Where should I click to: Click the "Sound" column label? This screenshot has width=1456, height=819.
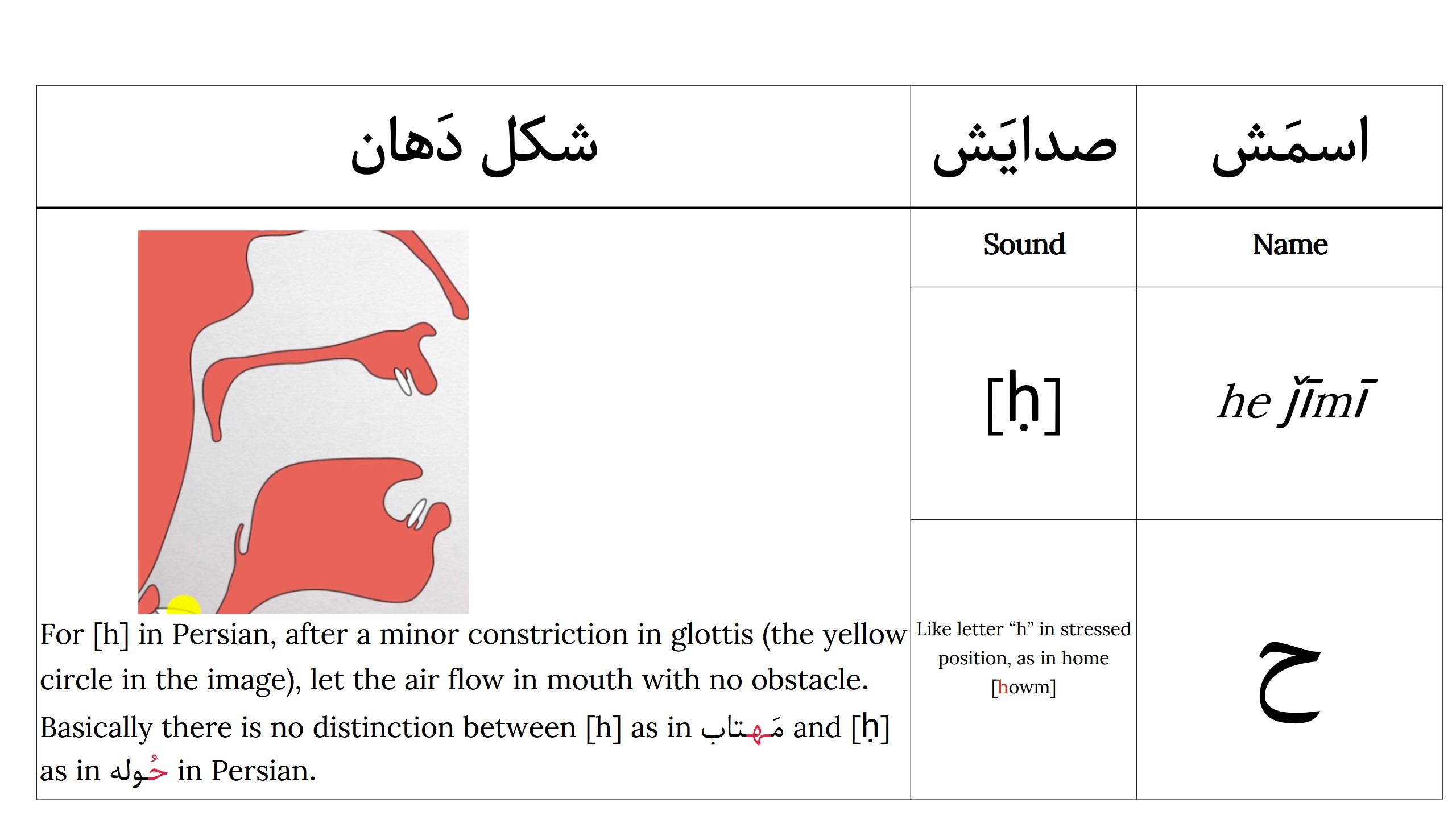click(x=1023, y=245)
